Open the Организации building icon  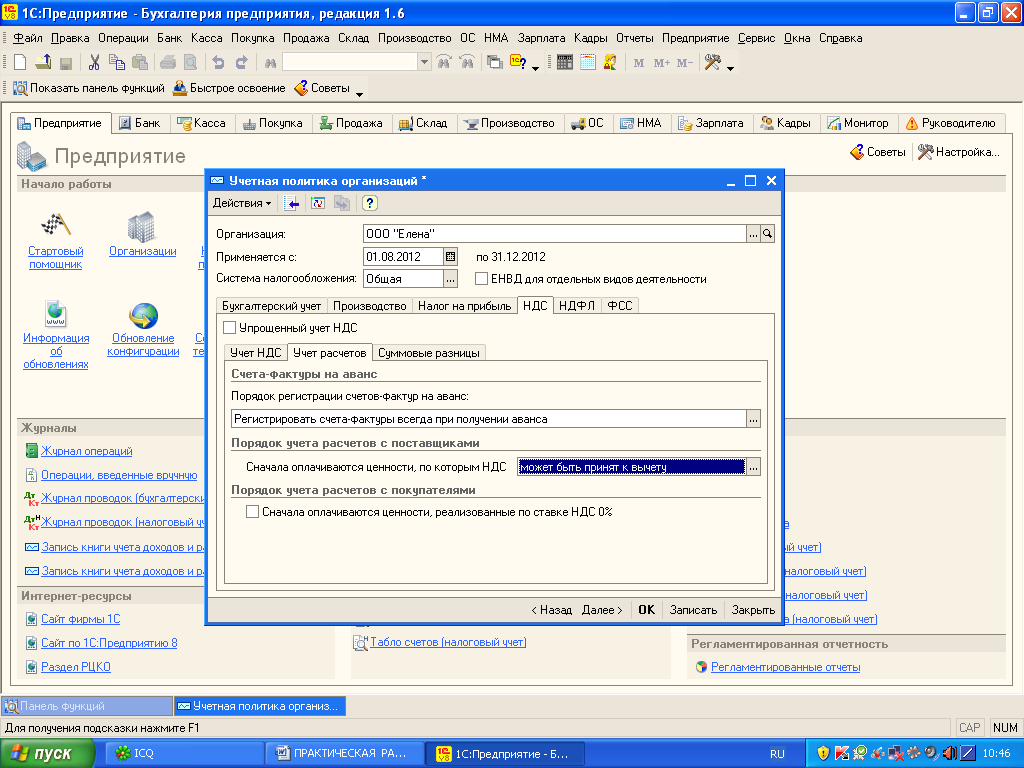[141, 227]
